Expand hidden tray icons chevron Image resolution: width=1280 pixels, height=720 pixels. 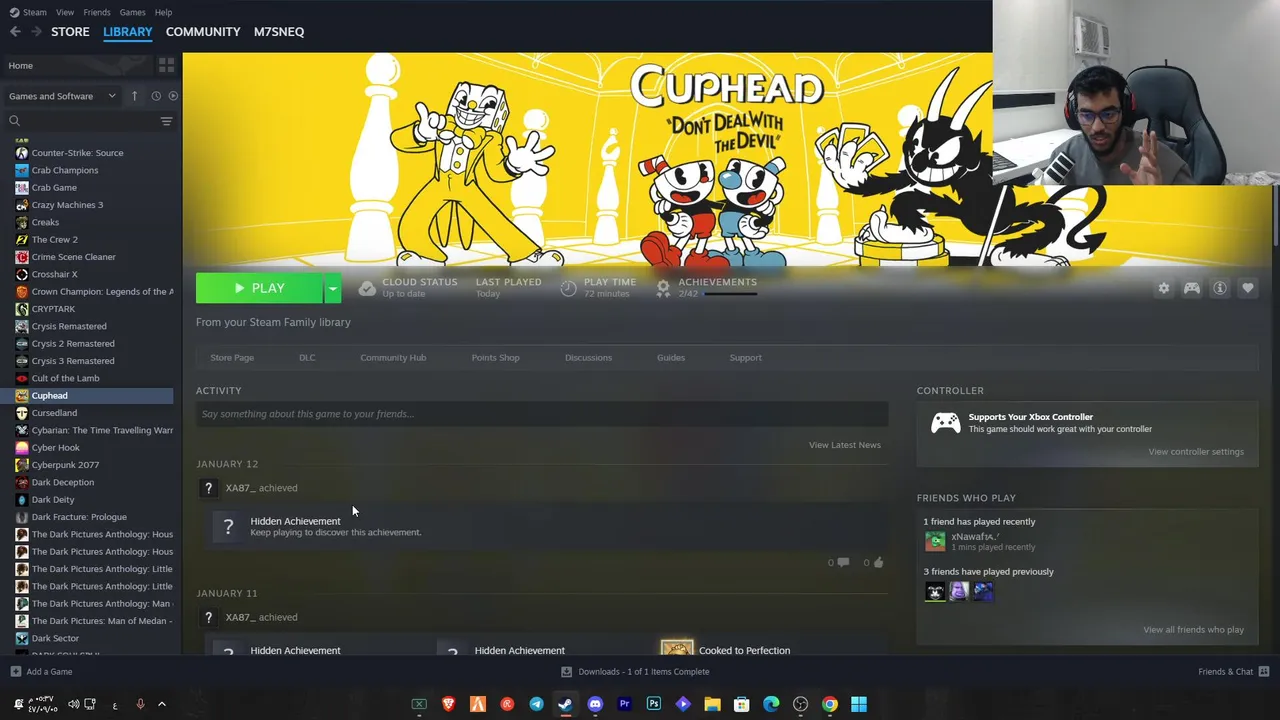162,704
